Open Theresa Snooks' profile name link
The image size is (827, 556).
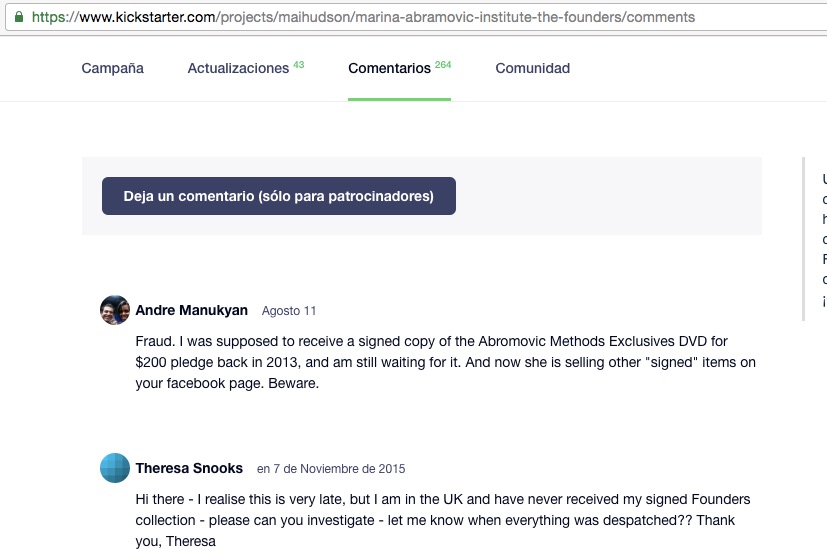[x=189, y=468]
